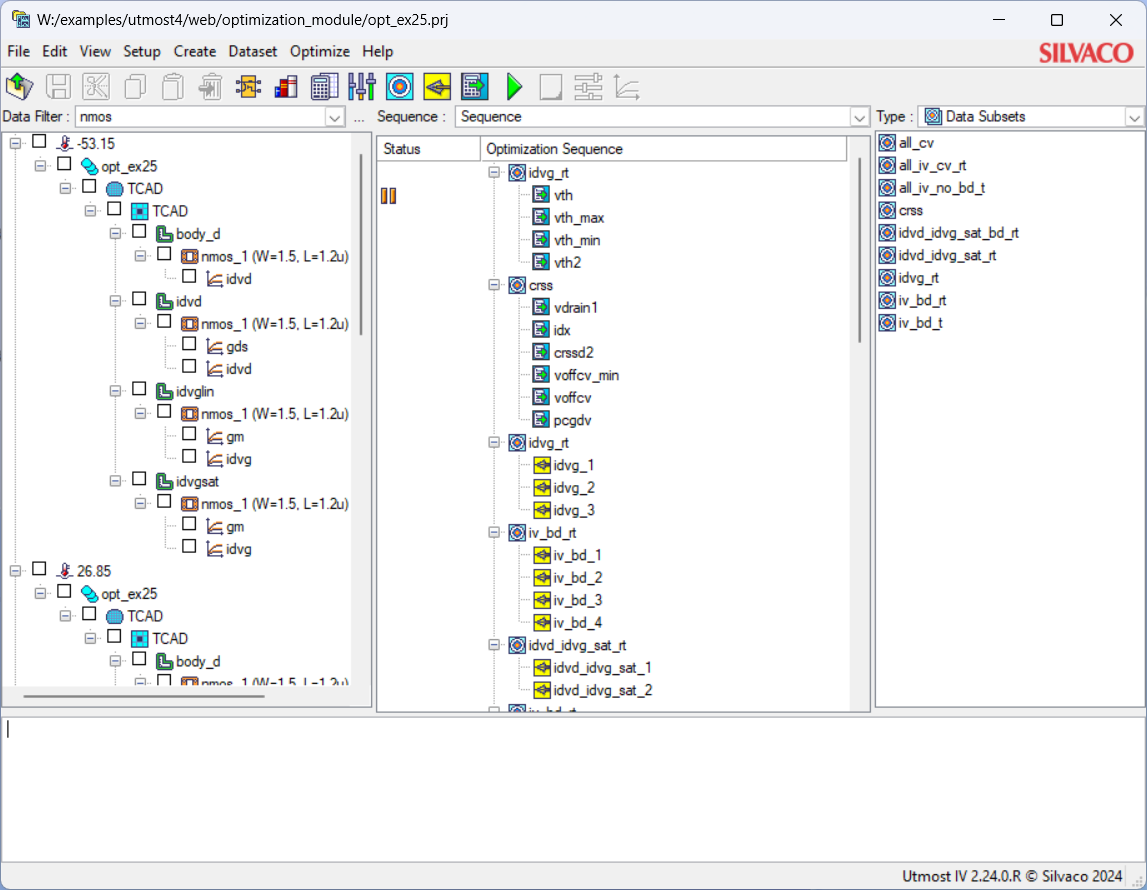The width and height of the screenshot is (1147, 890).
Task: Click the green play run button
Action: tap(514, 86)
